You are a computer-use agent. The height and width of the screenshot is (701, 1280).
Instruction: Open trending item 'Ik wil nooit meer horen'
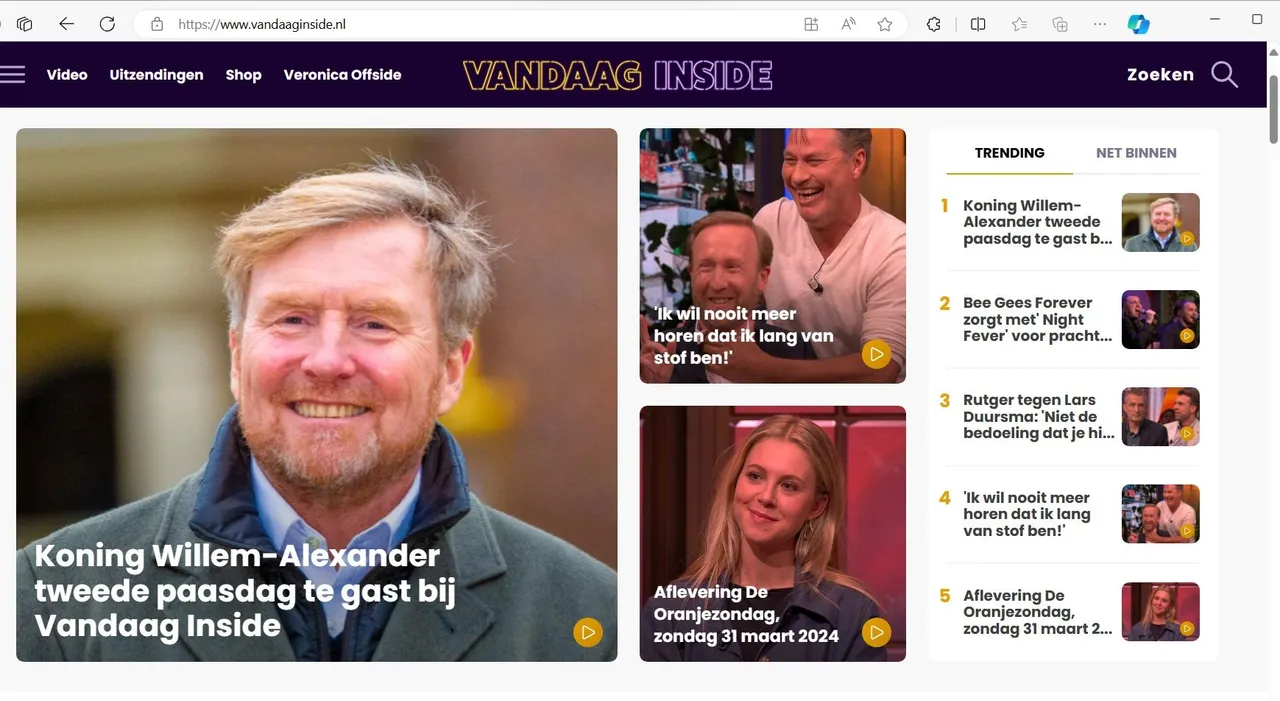tap(1027, 514)
